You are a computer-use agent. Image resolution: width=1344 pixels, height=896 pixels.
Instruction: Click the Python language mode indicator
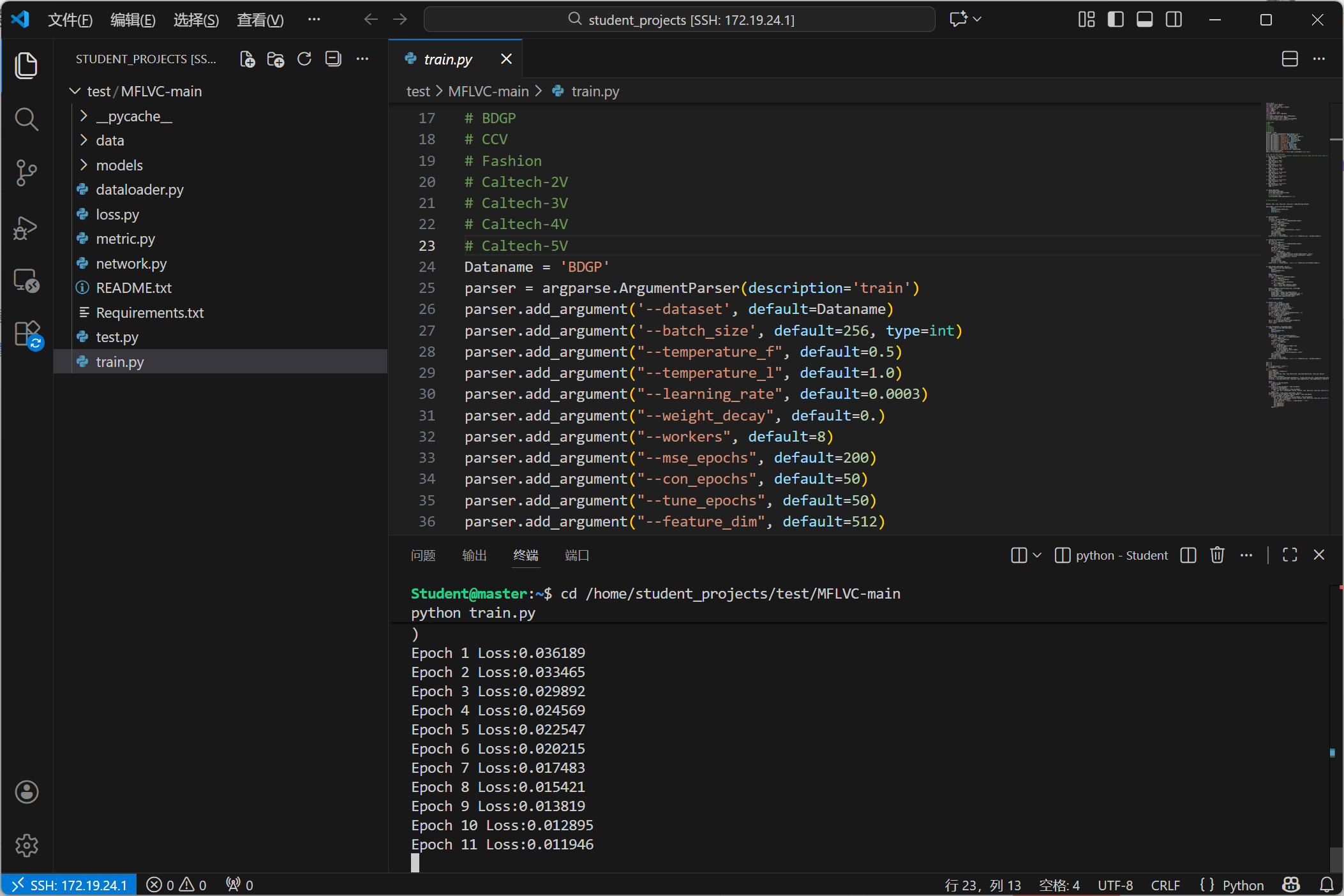pos(1243,885)
